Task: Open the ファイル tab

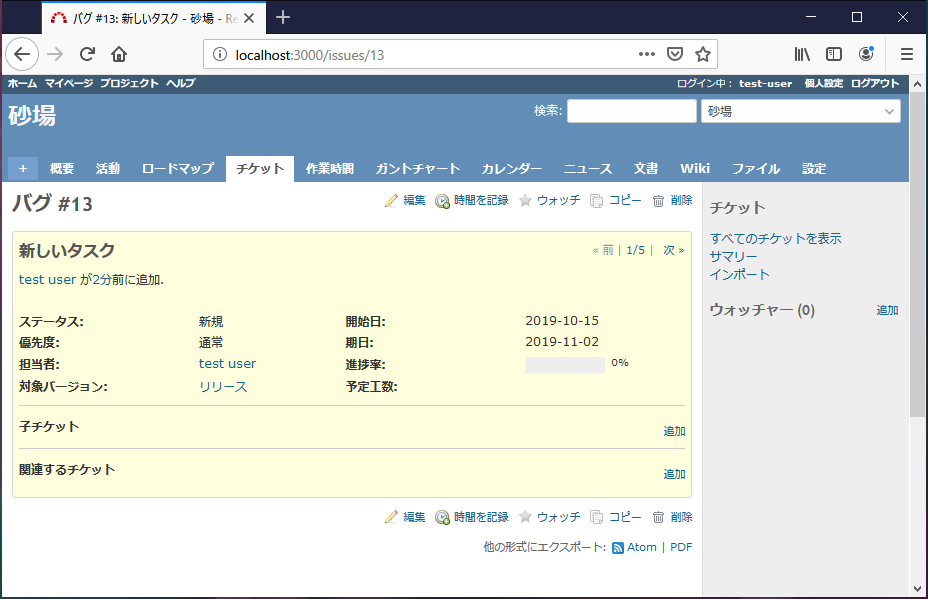Action: pos(756,169)
